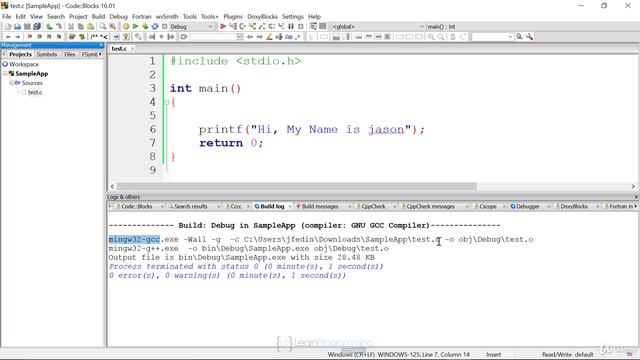Open the Debug build target dropdown
640x360 pixels.
pyautogui.click(x=211, y=27)
